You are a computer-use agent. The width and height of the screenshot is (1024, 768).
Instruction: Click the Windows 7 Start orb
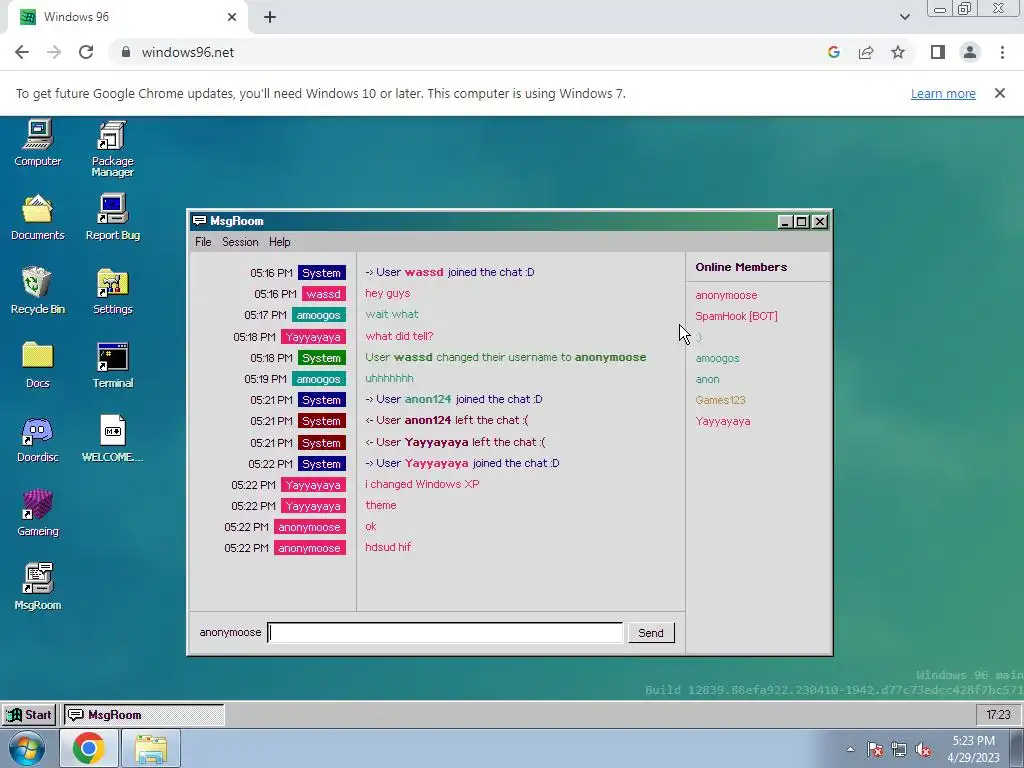coord(27,748)
